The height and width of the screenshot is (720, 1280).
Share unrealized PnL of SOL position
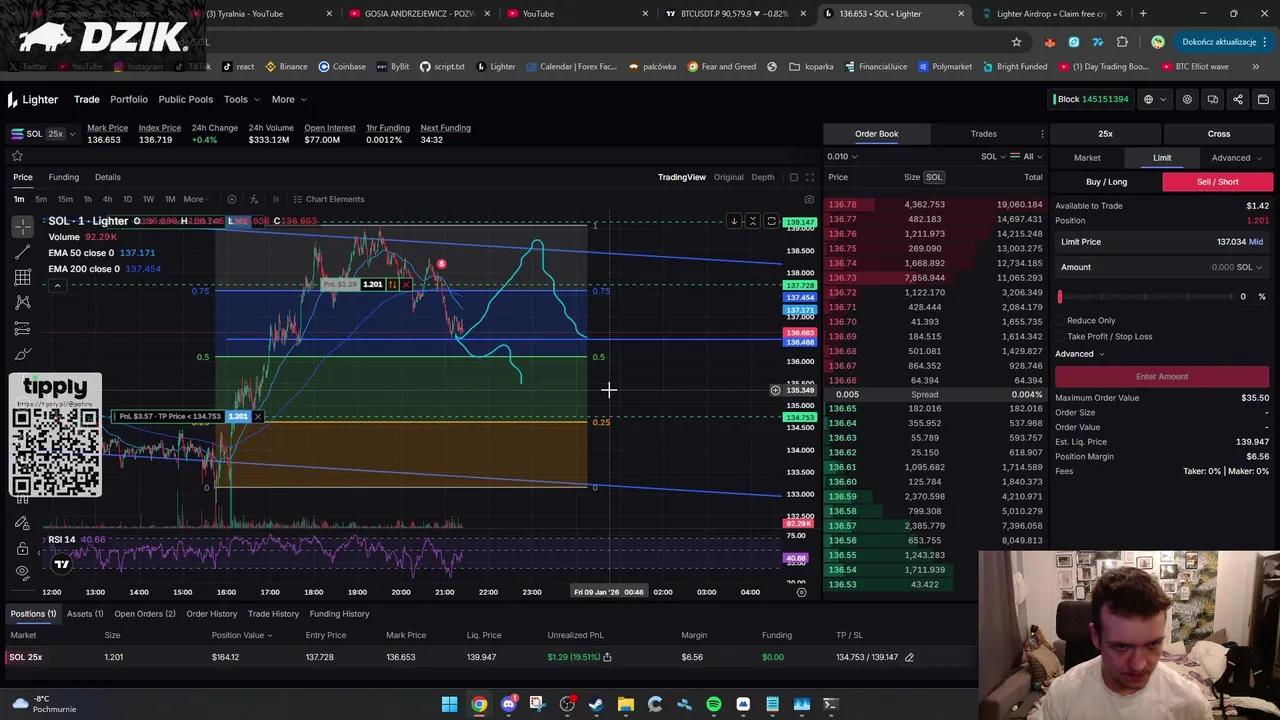(x=607, y=657)
